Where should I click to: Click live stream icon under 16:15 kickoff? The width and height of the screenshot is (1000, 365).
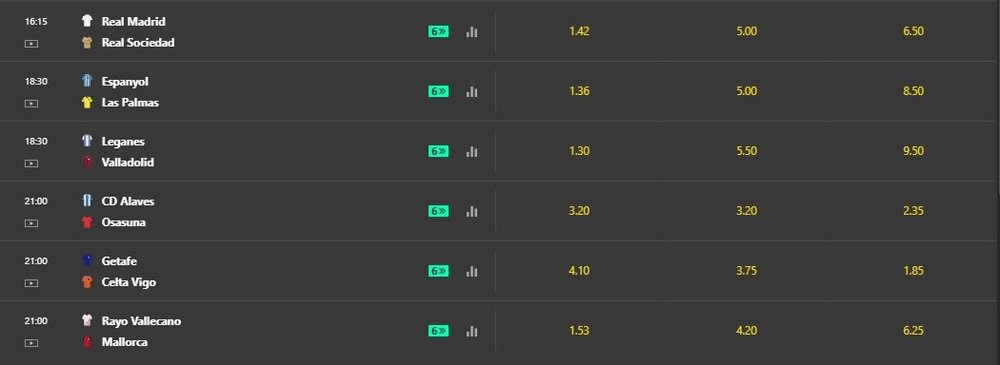(31, 43)
